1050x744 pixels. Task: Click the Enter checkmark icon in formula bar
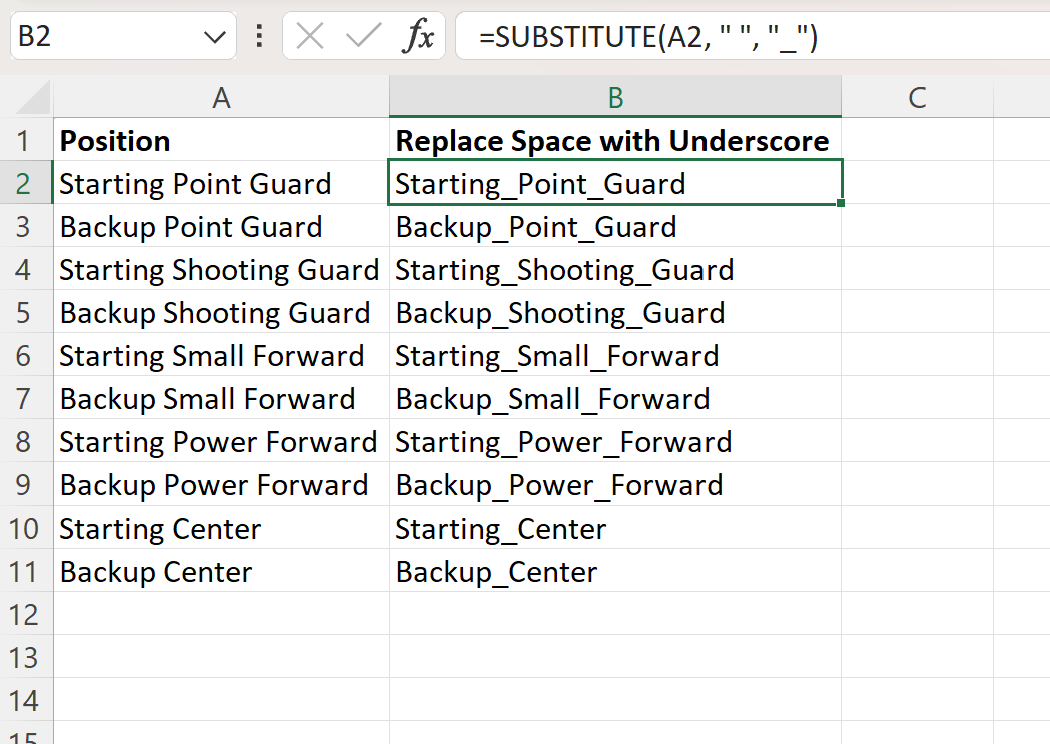click(x=363, y=36)
